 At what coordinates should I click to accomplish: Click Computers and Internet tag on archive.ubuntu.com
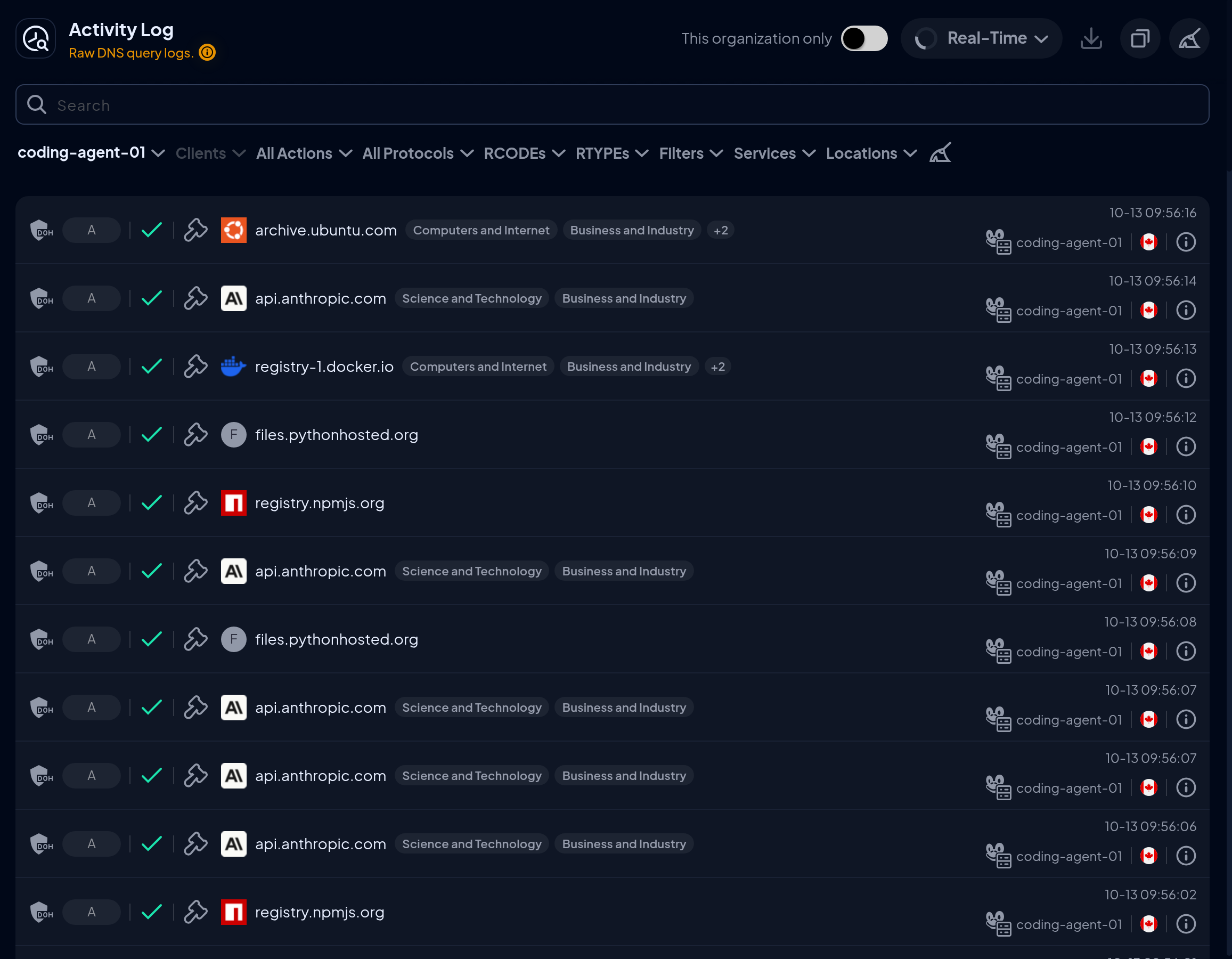point(481,230)
